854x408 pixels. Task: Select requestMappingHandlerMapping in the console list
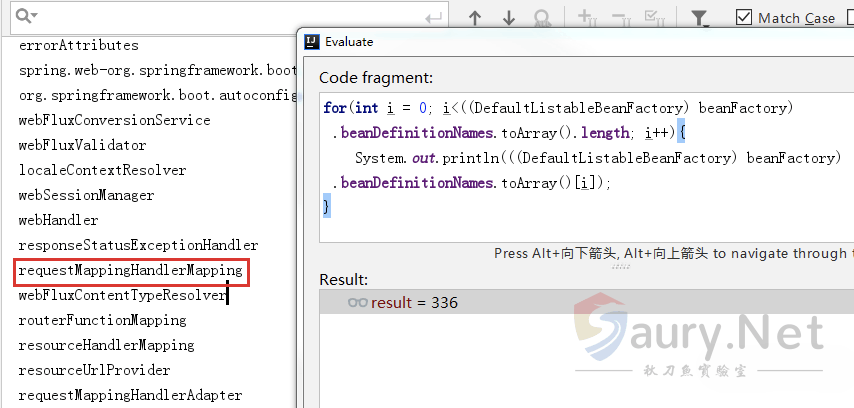click(x=130, y=271)
